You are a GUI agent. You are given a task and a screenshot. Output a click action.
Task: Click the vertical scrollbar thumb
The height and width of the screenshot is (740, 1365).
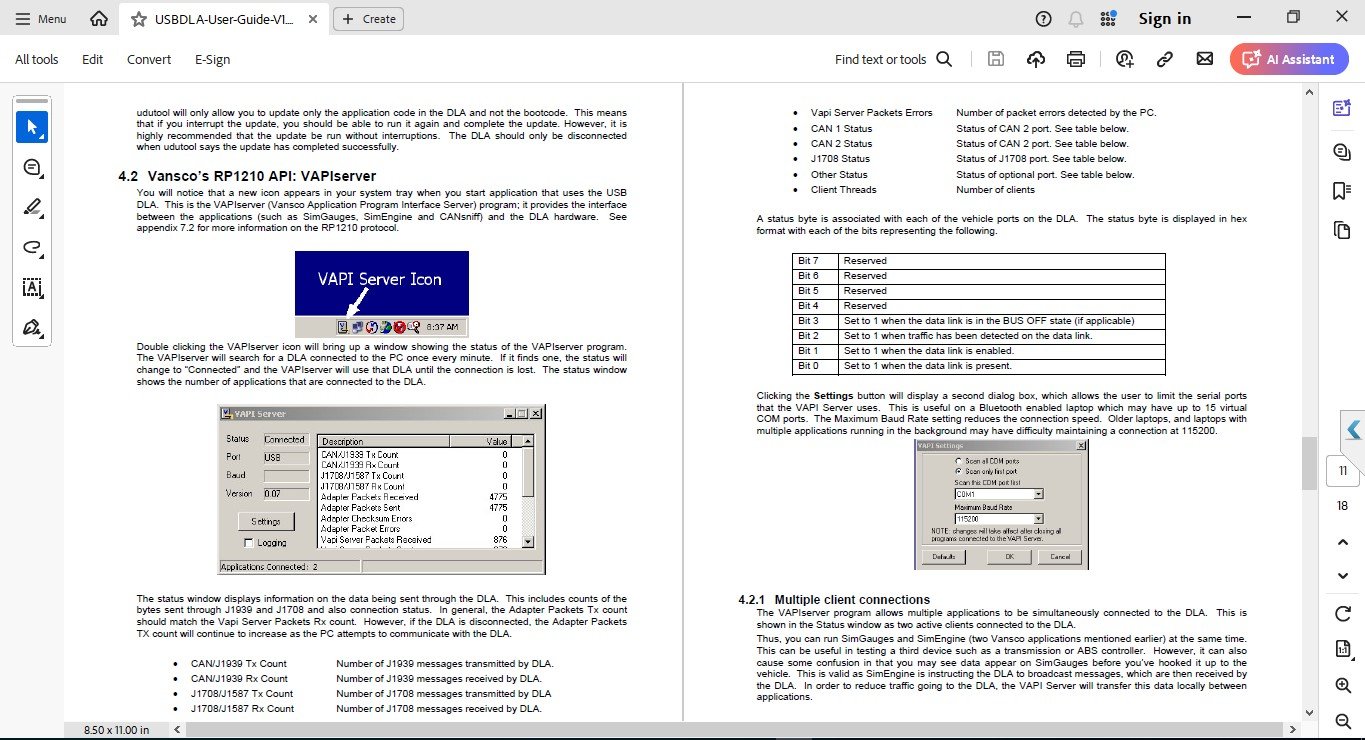click(1309, 462)
